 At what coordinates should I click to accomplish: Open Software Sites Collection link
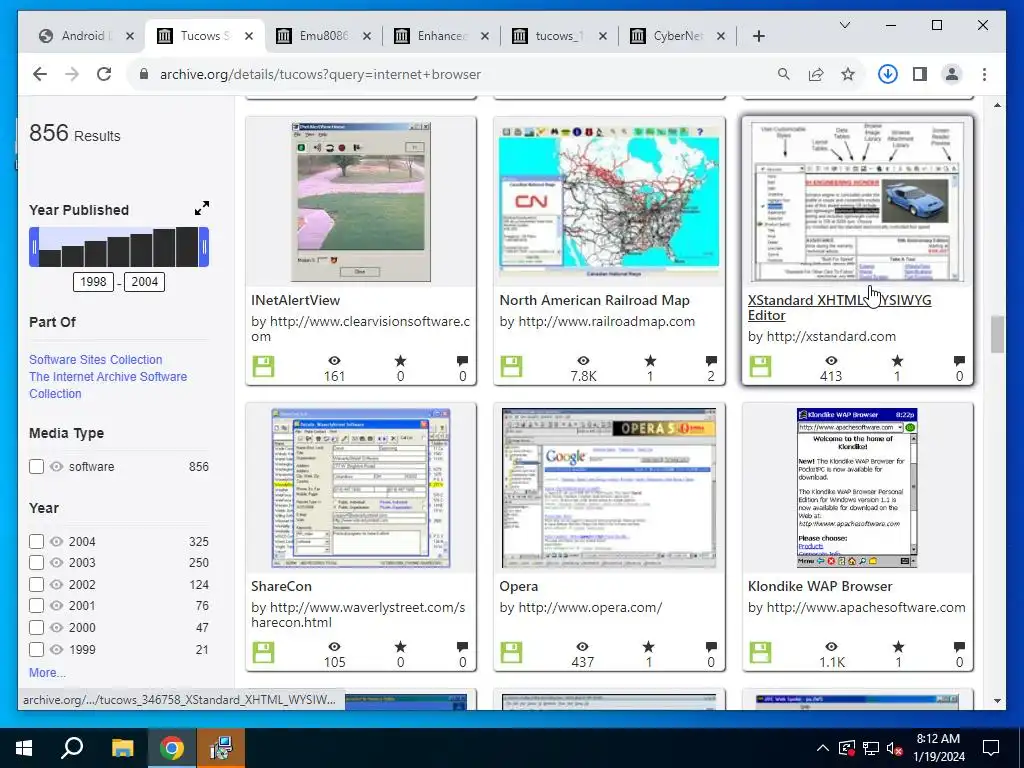95,360
